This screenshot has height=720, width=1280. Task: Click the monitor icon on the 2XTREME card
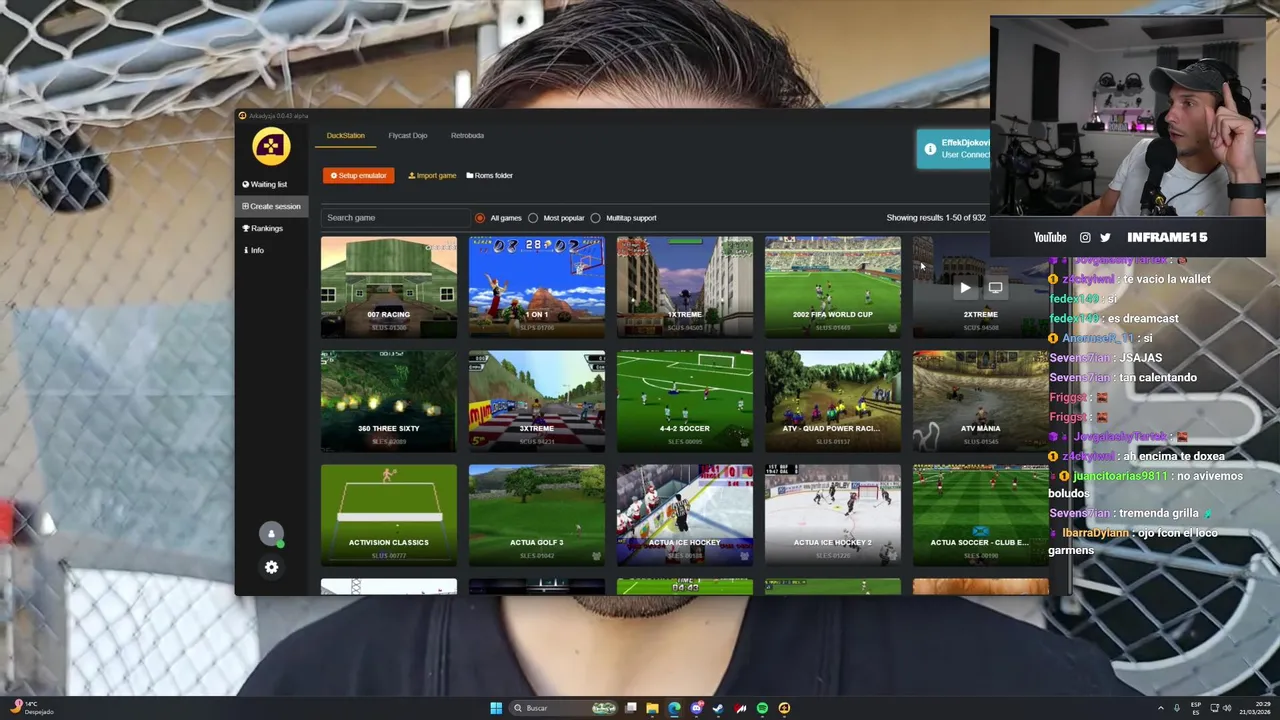995,288
